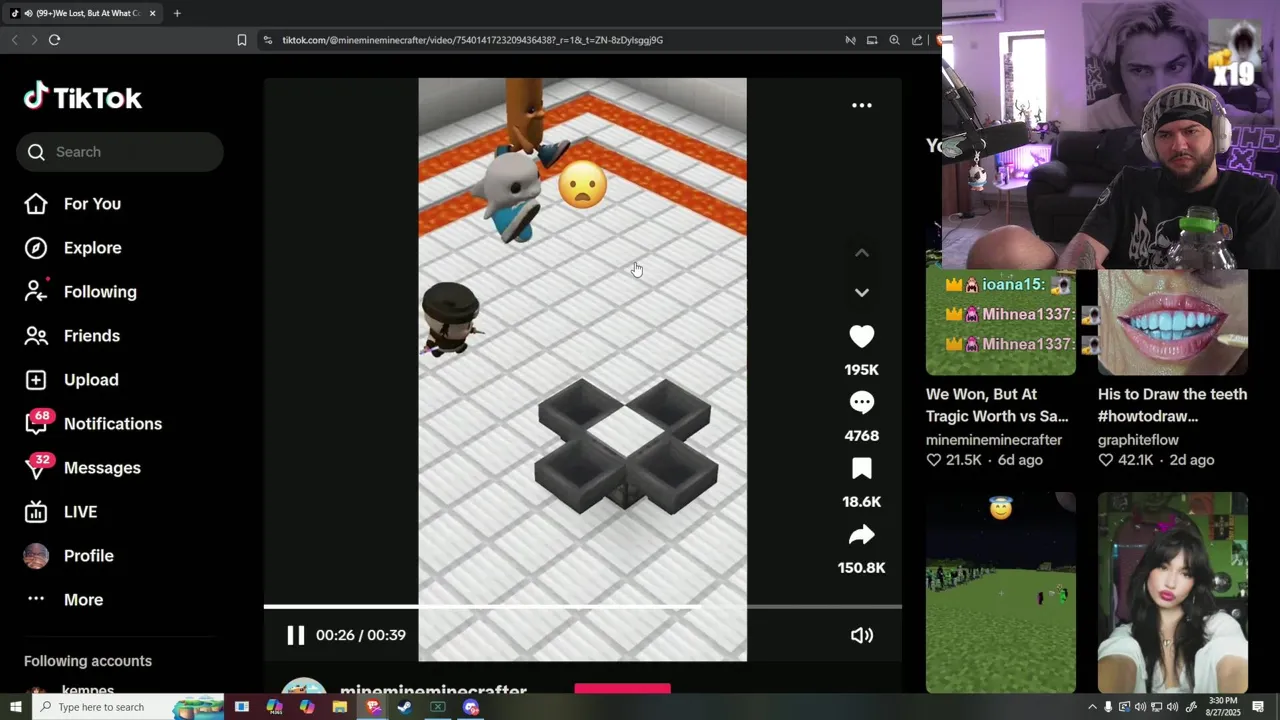Open the three-dot video options menu
Screen dimensions: 1280x720
[861, 105]
